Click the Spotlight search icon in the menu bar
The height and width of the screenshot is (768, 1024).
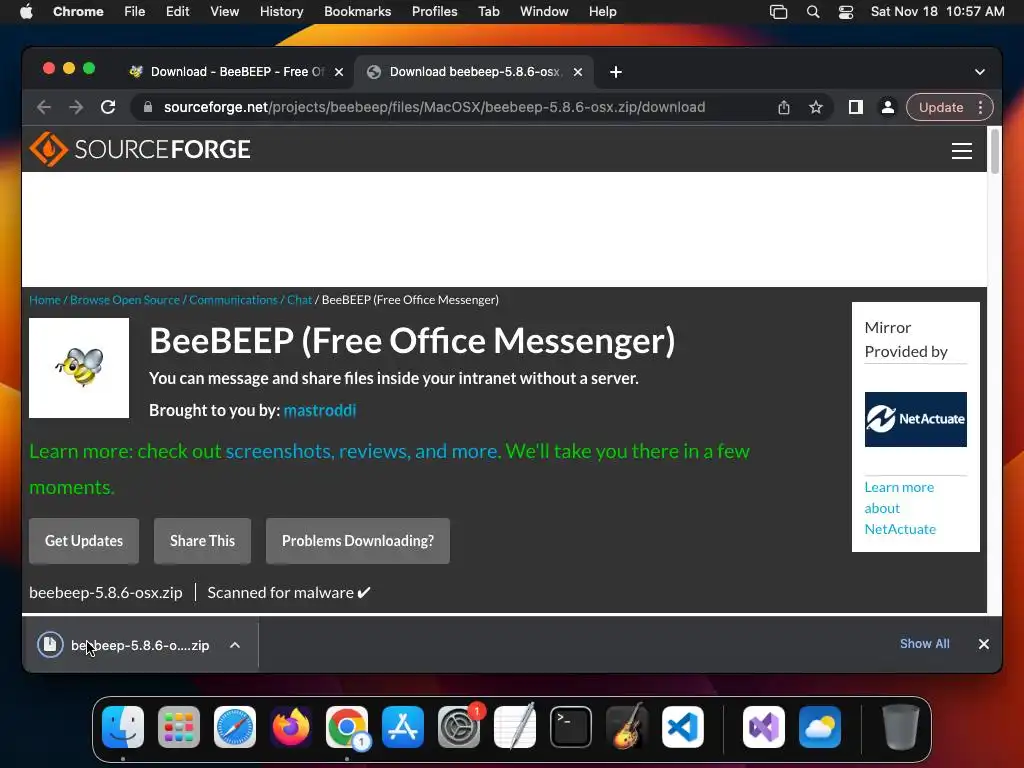813,12
